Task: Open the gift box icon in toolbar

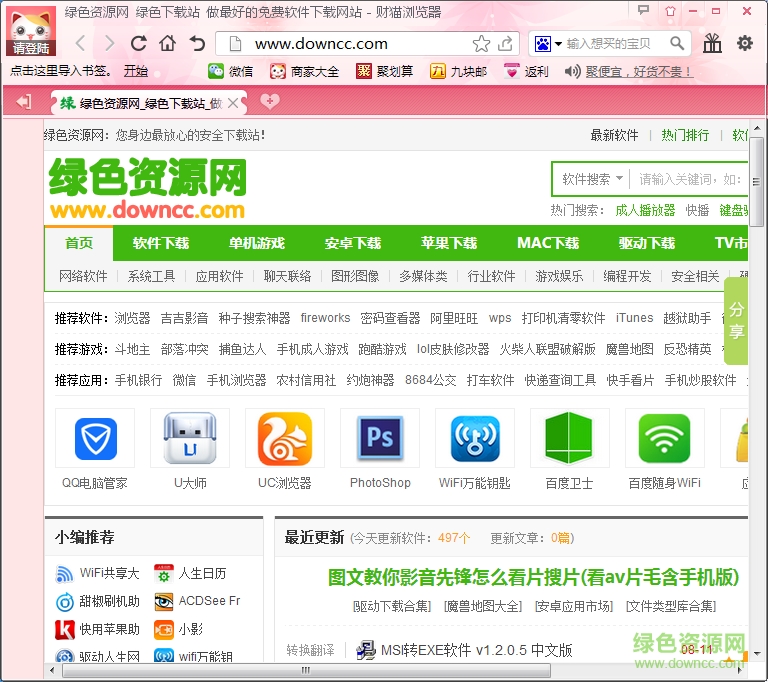Action: tap(712, 43)
